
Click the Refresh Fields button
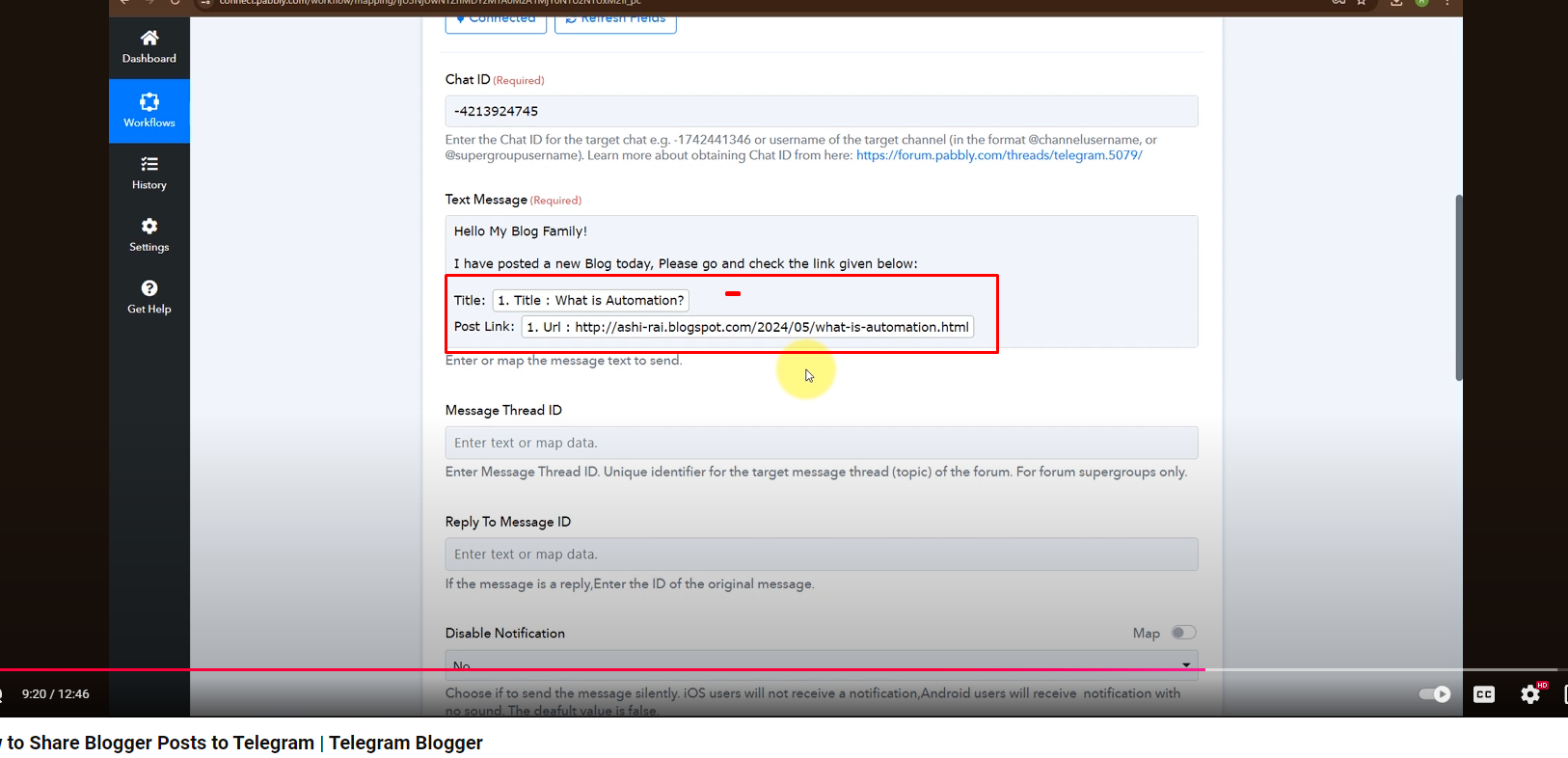(615, 21)
